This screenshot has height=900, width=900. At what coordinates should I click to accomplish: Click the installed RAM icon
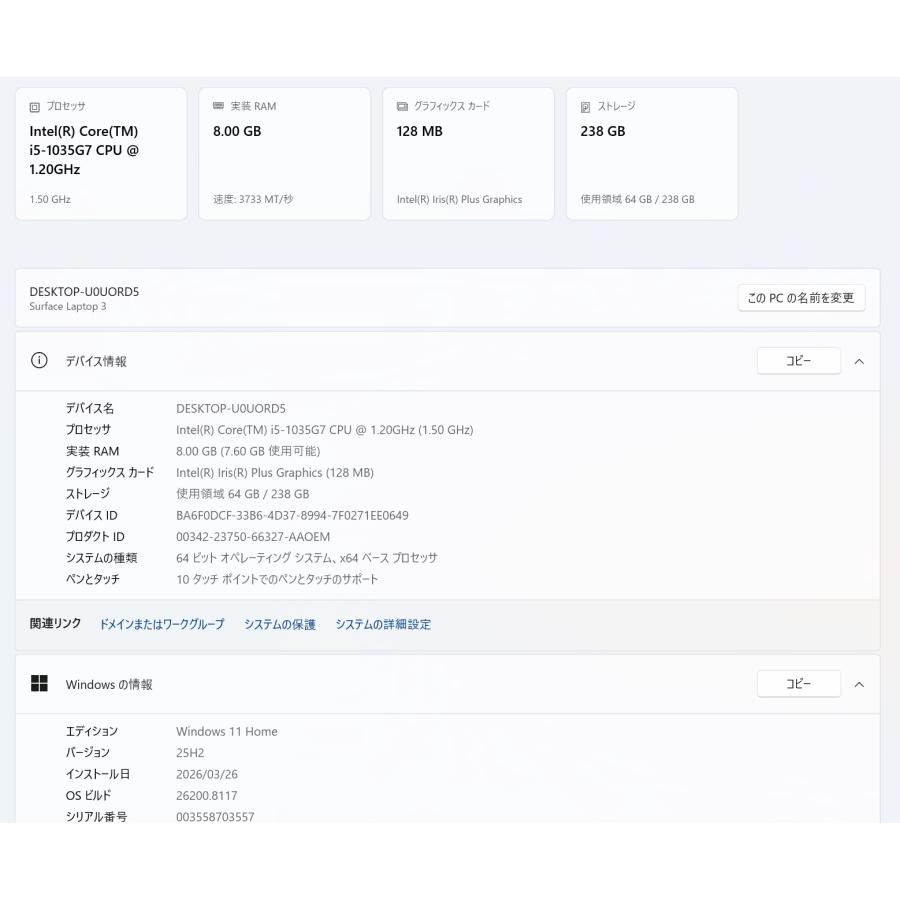[218, 106]
